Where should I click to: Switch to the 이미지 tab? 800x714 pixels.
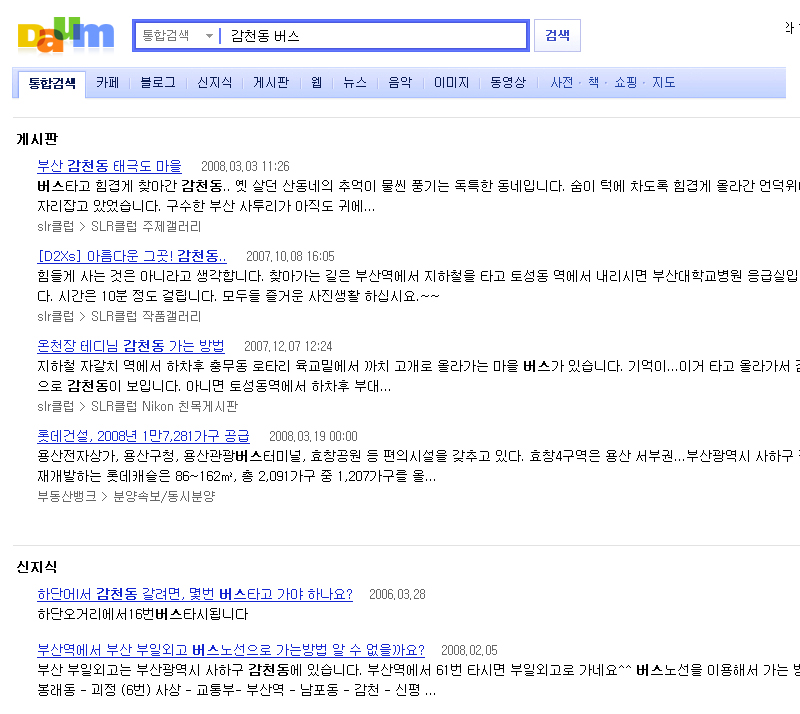pos(452,82)
